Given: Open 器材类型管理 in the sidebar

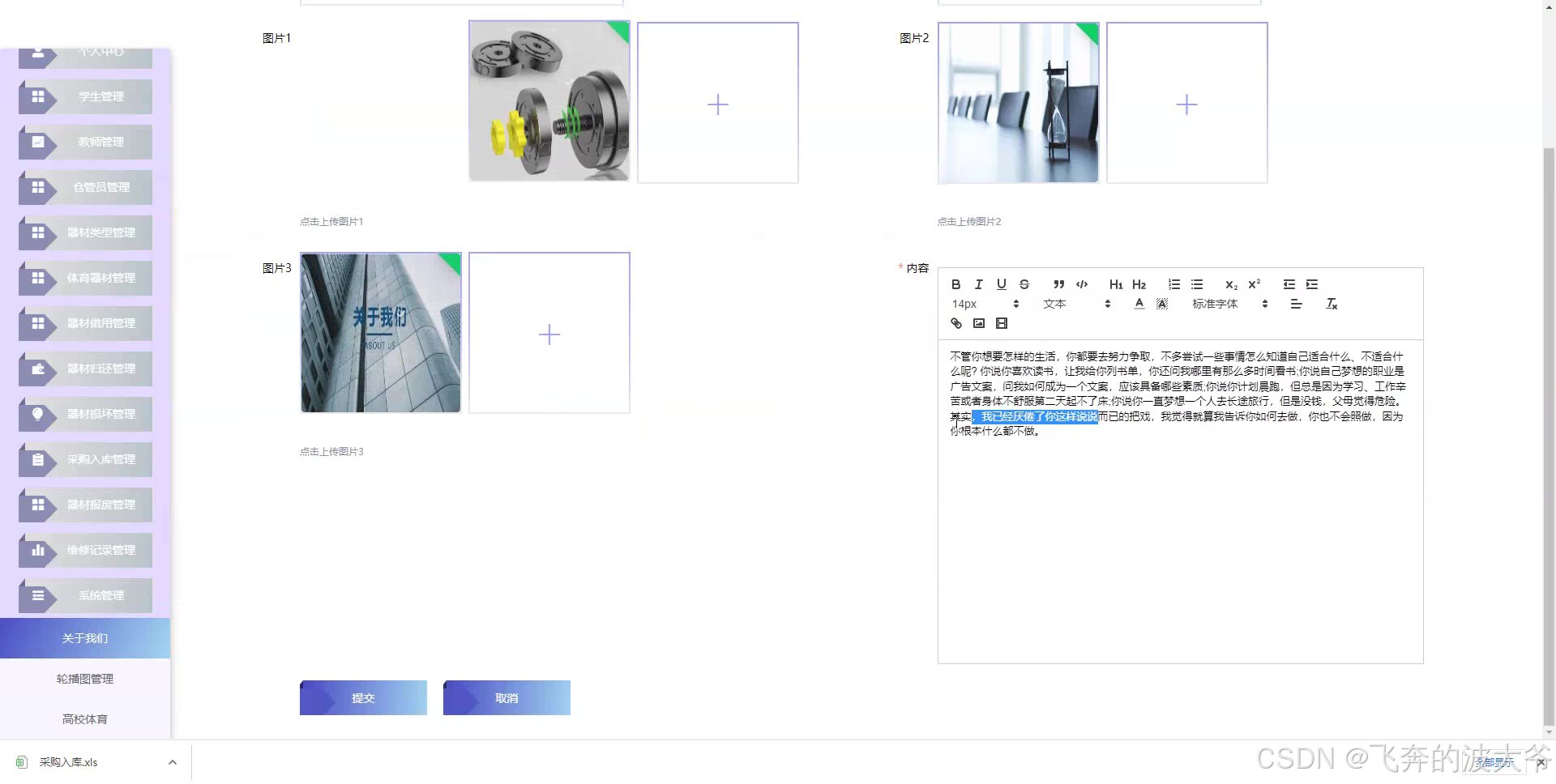Looking at the screenshot, I should (x=85, y=232).
